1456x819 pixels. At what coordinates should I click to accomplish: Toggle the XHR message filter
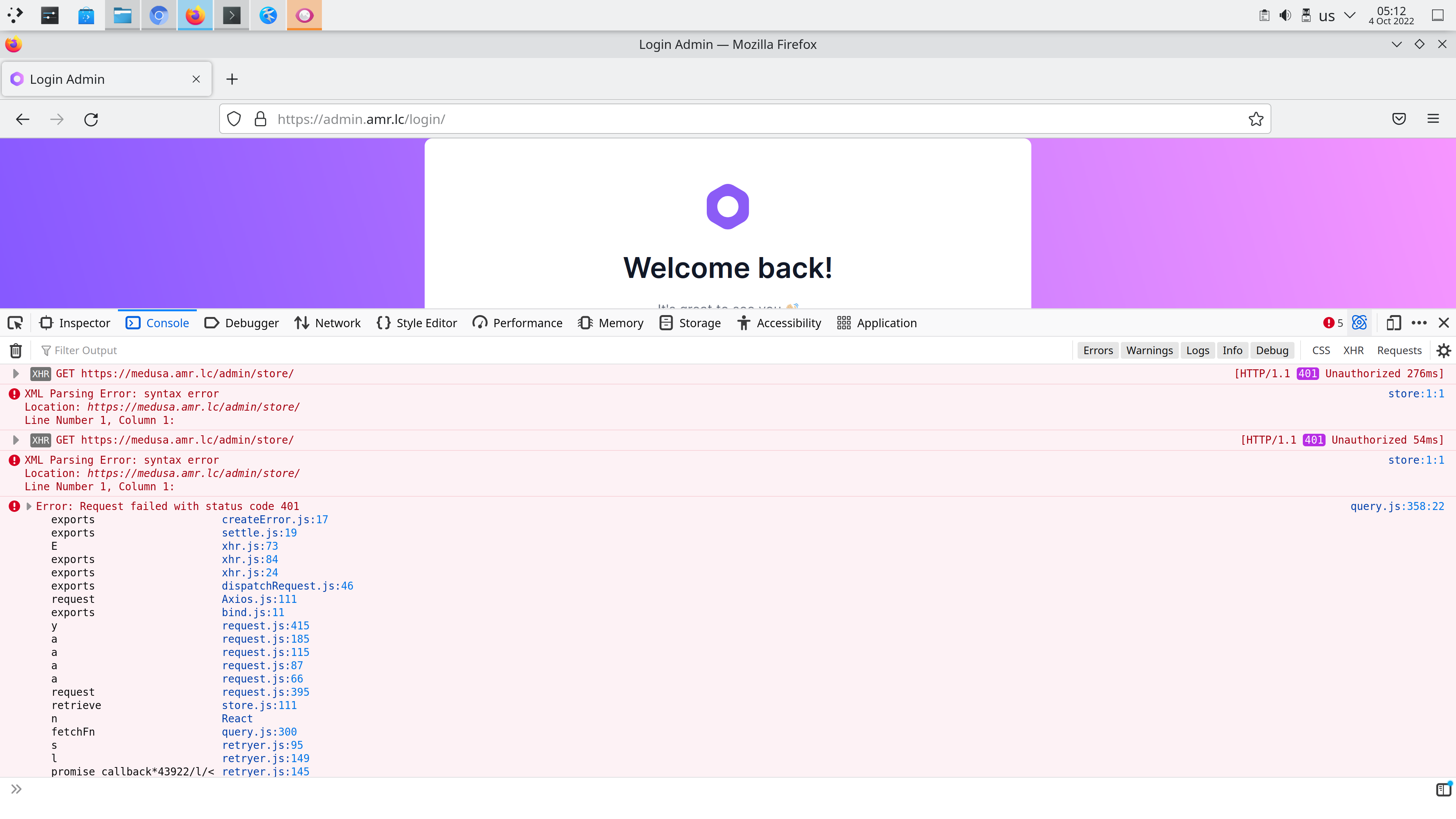(1353, 350)
